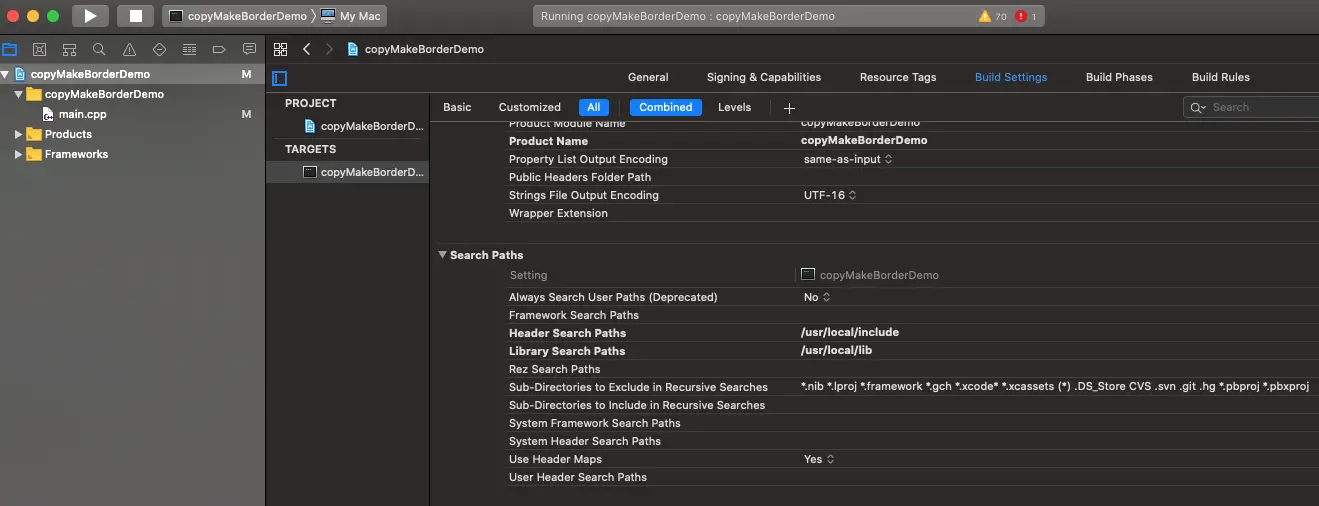This screenshot has height=506, width=1319.
Task: Open the Source Control navigator
Action: [x=39, y=49]
